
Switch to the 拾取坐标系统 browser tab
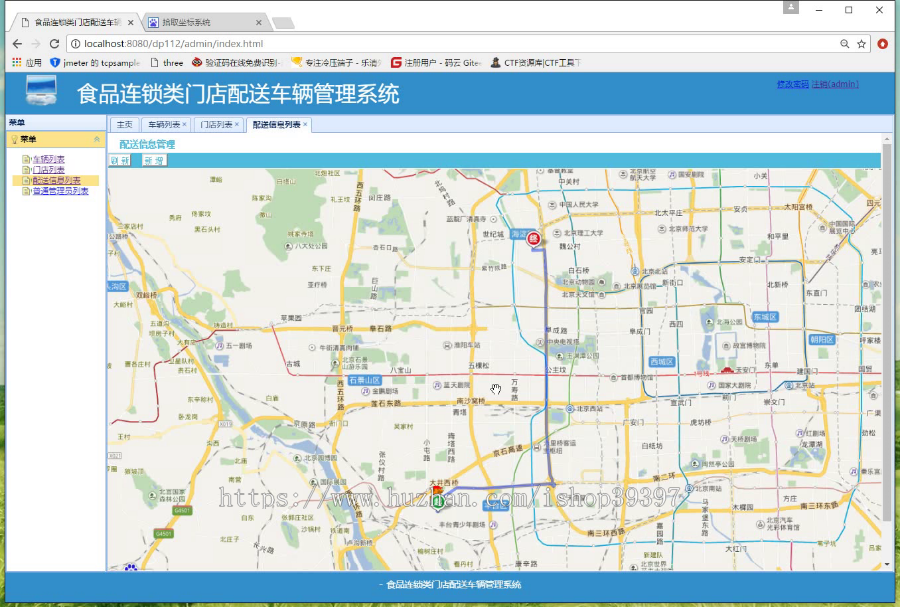tap(201, 22)
